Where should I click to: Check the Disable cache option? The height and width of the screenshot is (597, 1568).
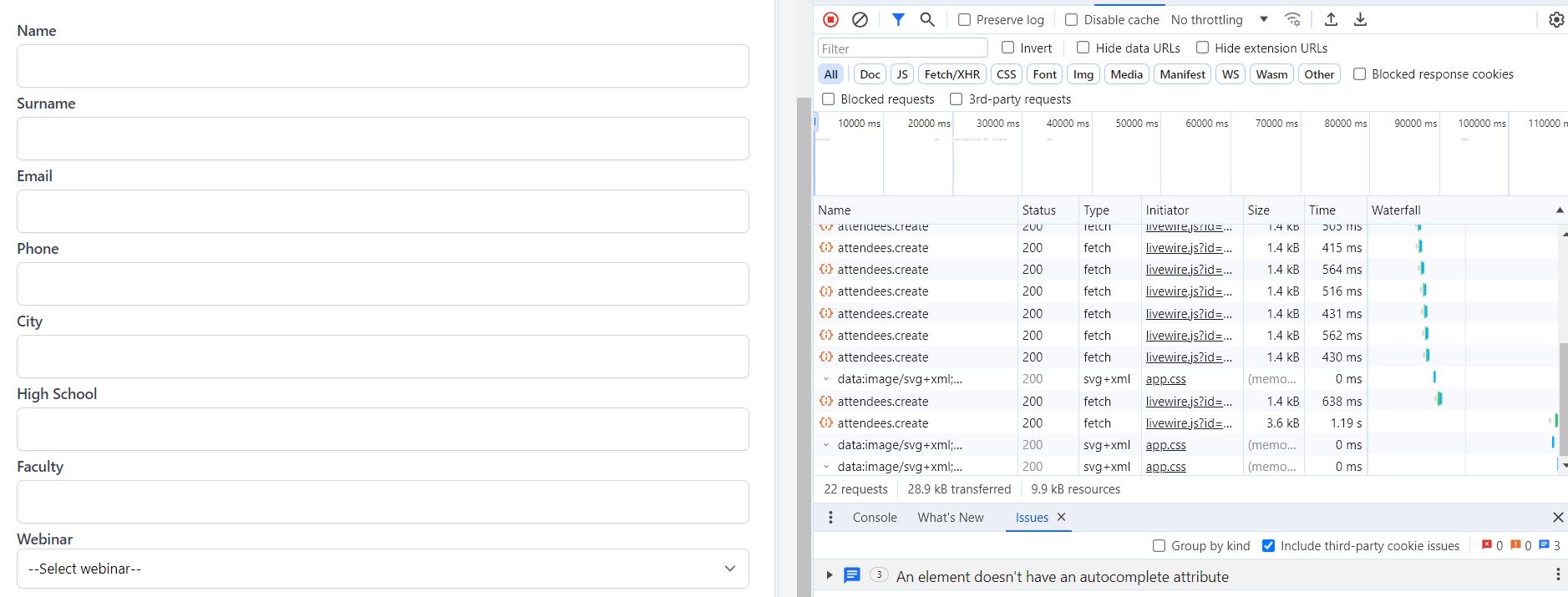click(1072, 20)
